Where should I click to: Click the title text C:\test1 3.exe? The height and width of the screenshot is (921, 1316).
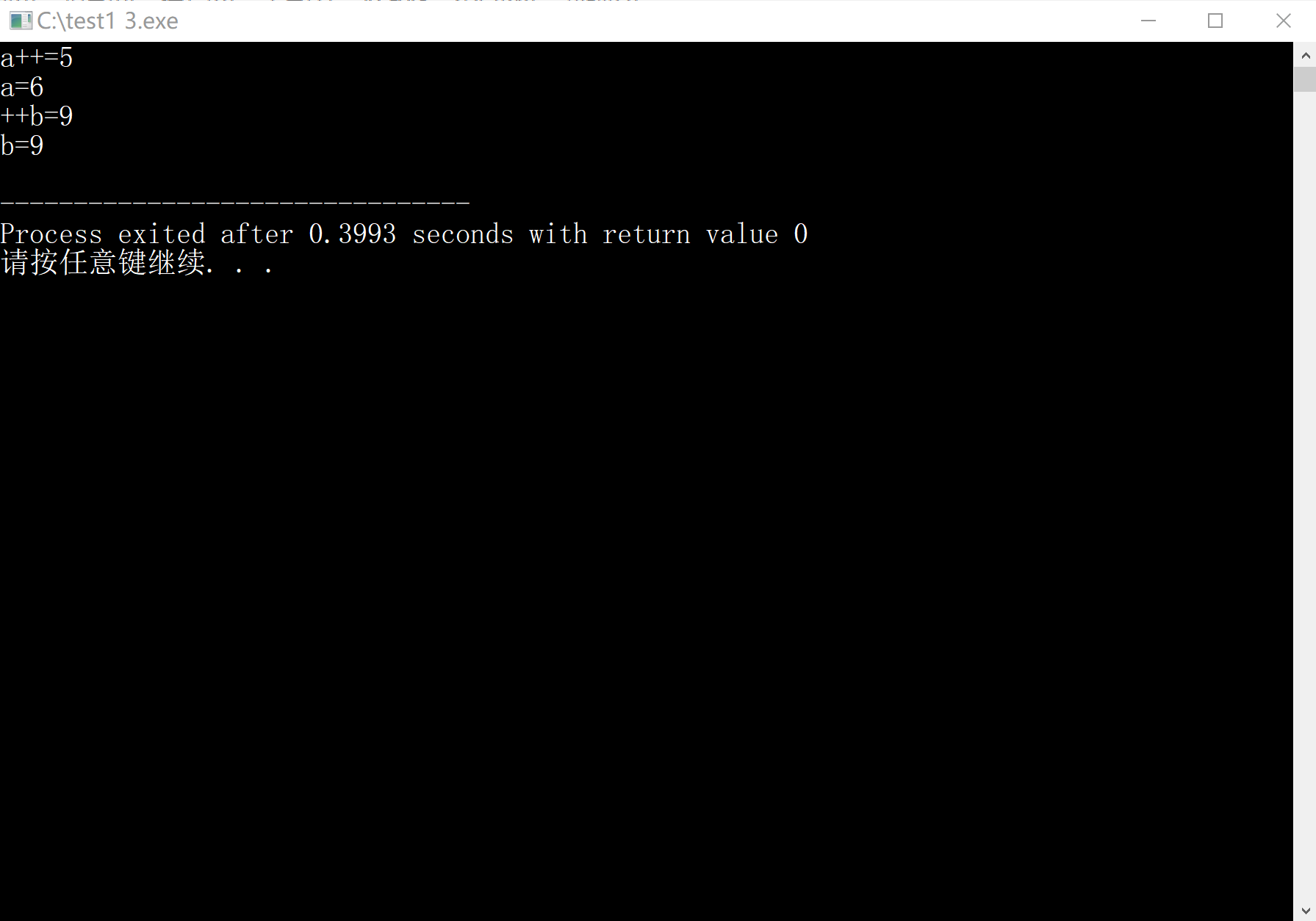click(x=108, y=21)
